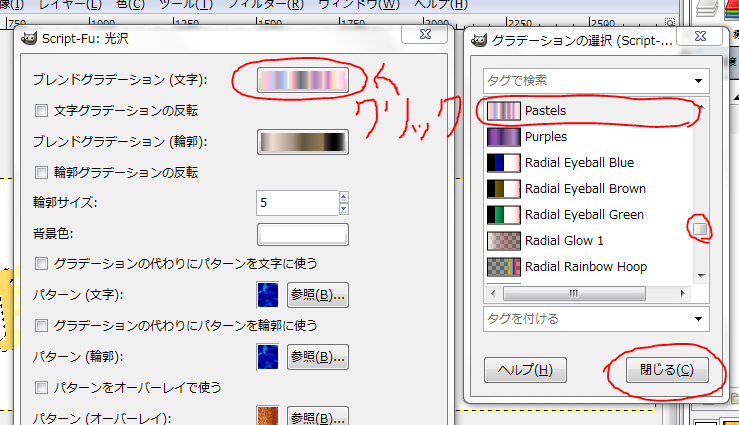This screenshot has width=739, height=425.
Task: Open the ツール(T) menu
Action: click(186, 5)
